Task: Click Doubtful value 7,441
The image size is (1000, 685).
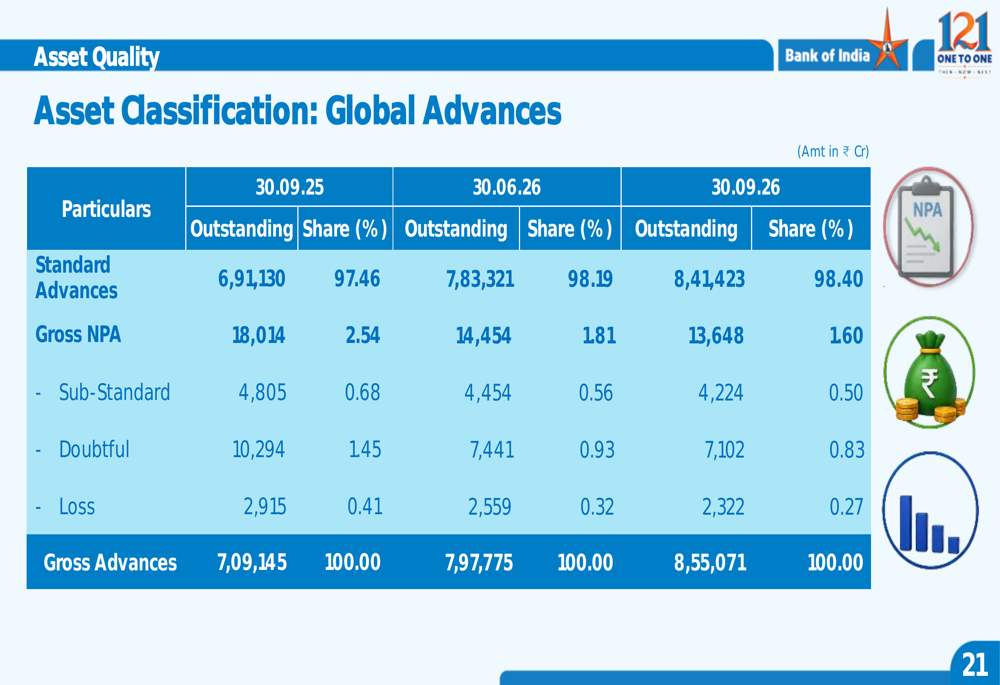Action: pos(492,450)
